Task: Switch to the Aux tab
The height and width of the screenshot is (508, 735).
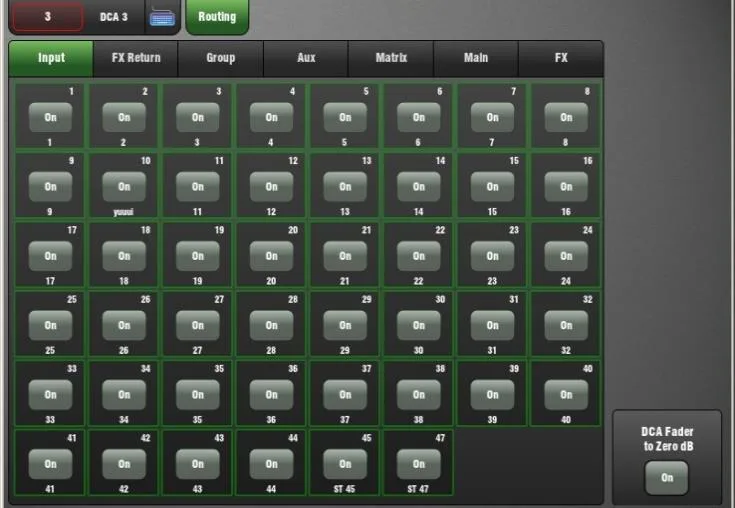Action: pos(306,58)
